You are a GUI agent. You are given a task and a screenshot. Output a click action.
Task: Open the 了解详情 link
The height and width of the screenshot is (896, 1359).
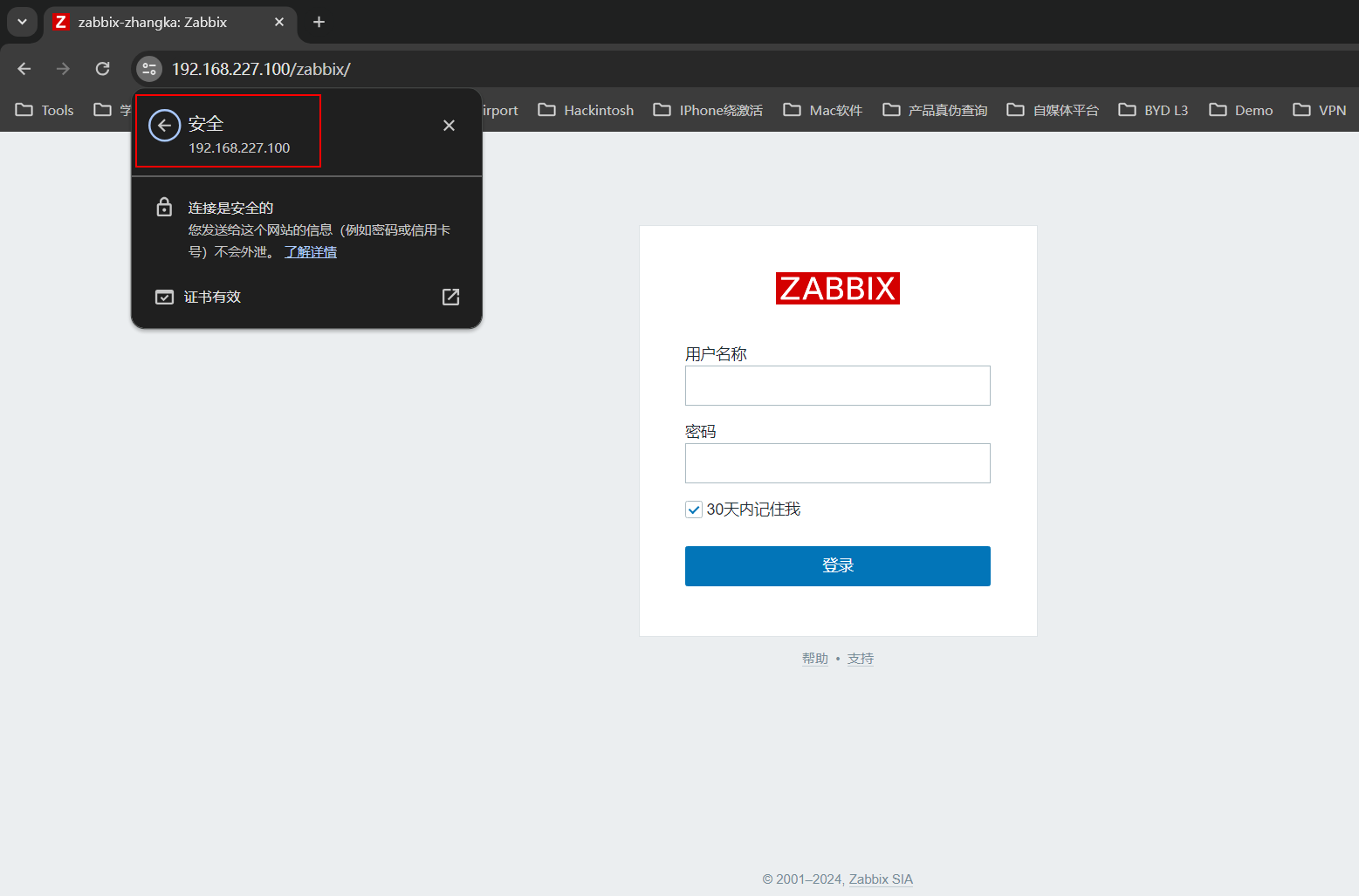click(311, 252)
